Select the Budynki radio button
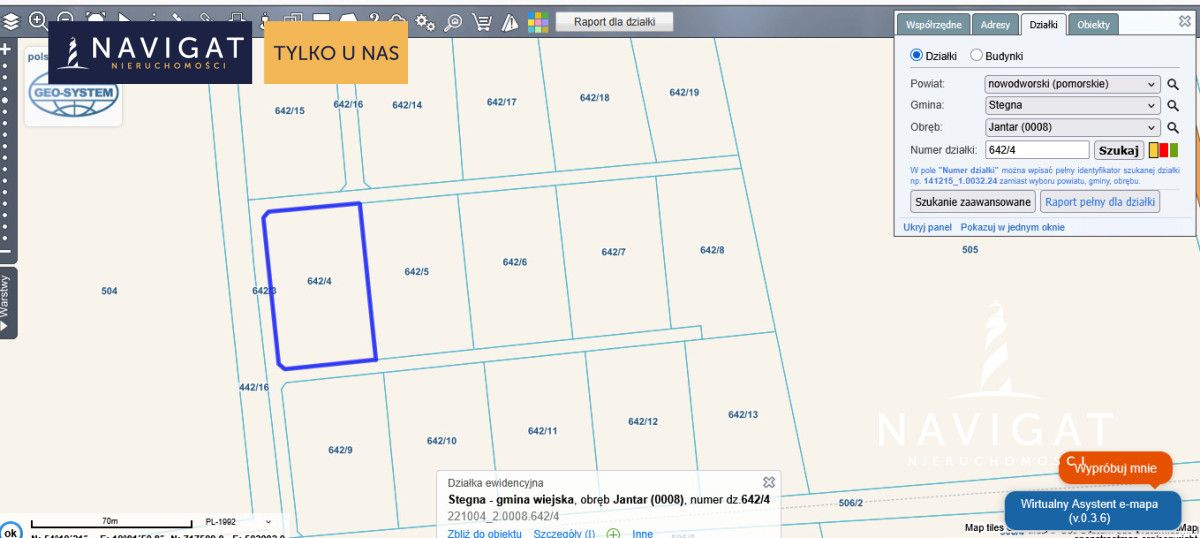 (x=977, y=56)
